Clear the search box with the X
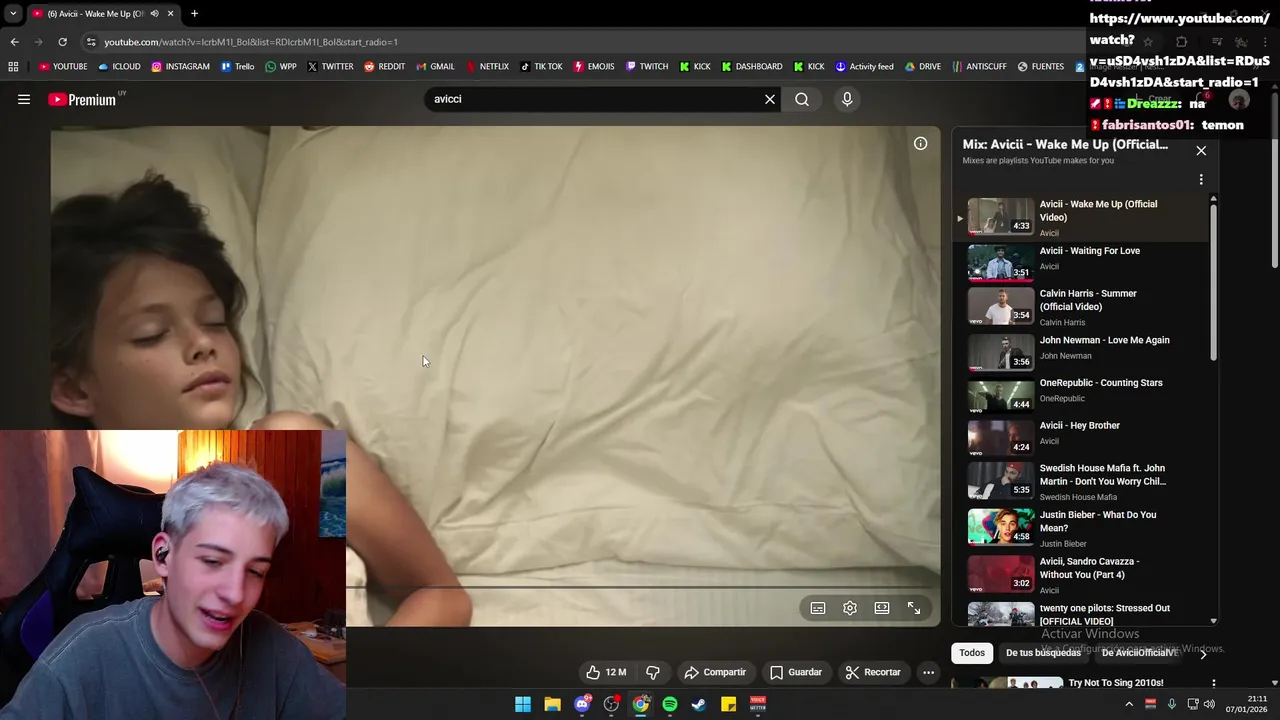Image resolution: width=1280 pixels, height=720 pixels. (770, 99)
